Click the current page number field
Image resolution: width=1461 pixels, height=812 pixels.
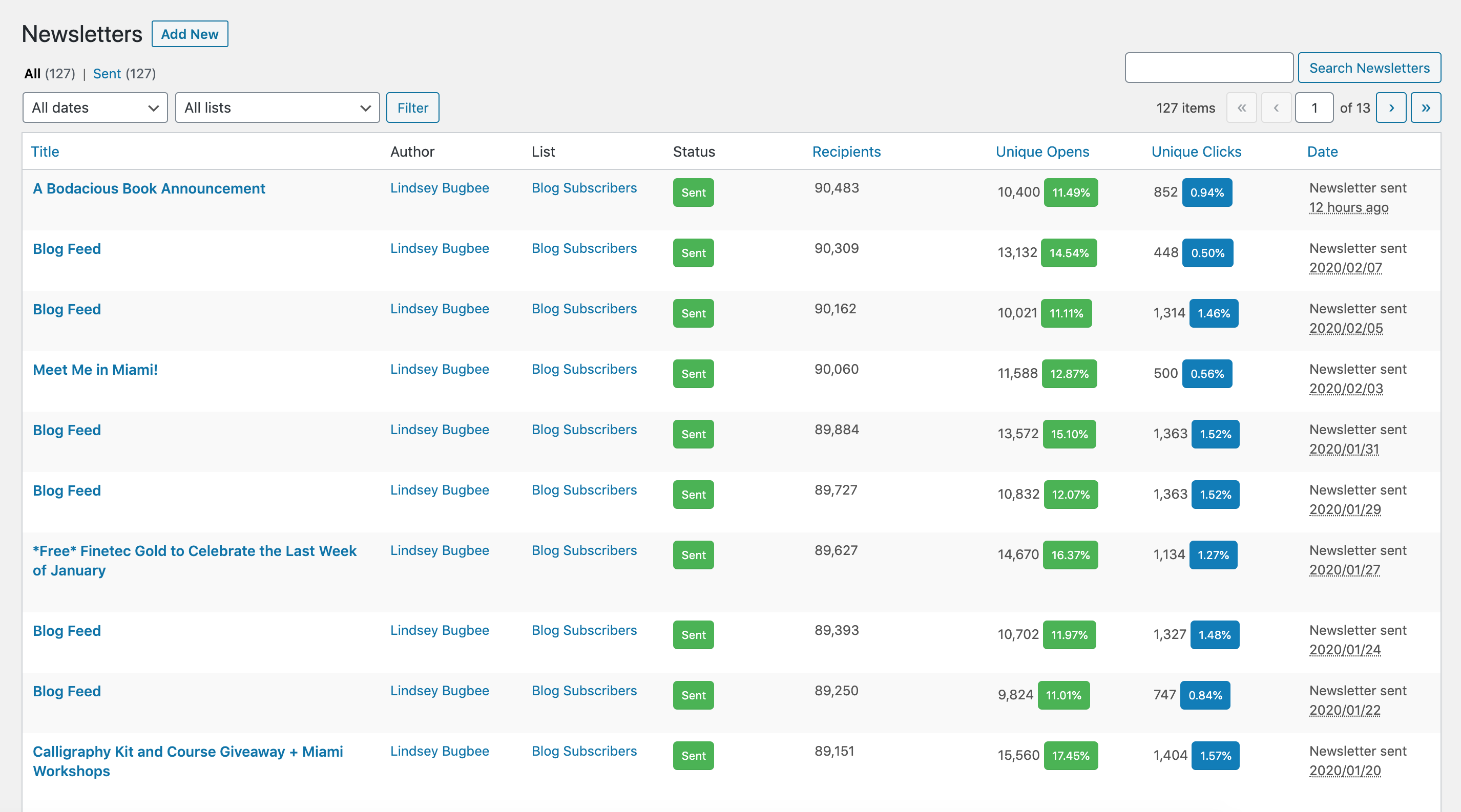click(x=1314, y=108)
